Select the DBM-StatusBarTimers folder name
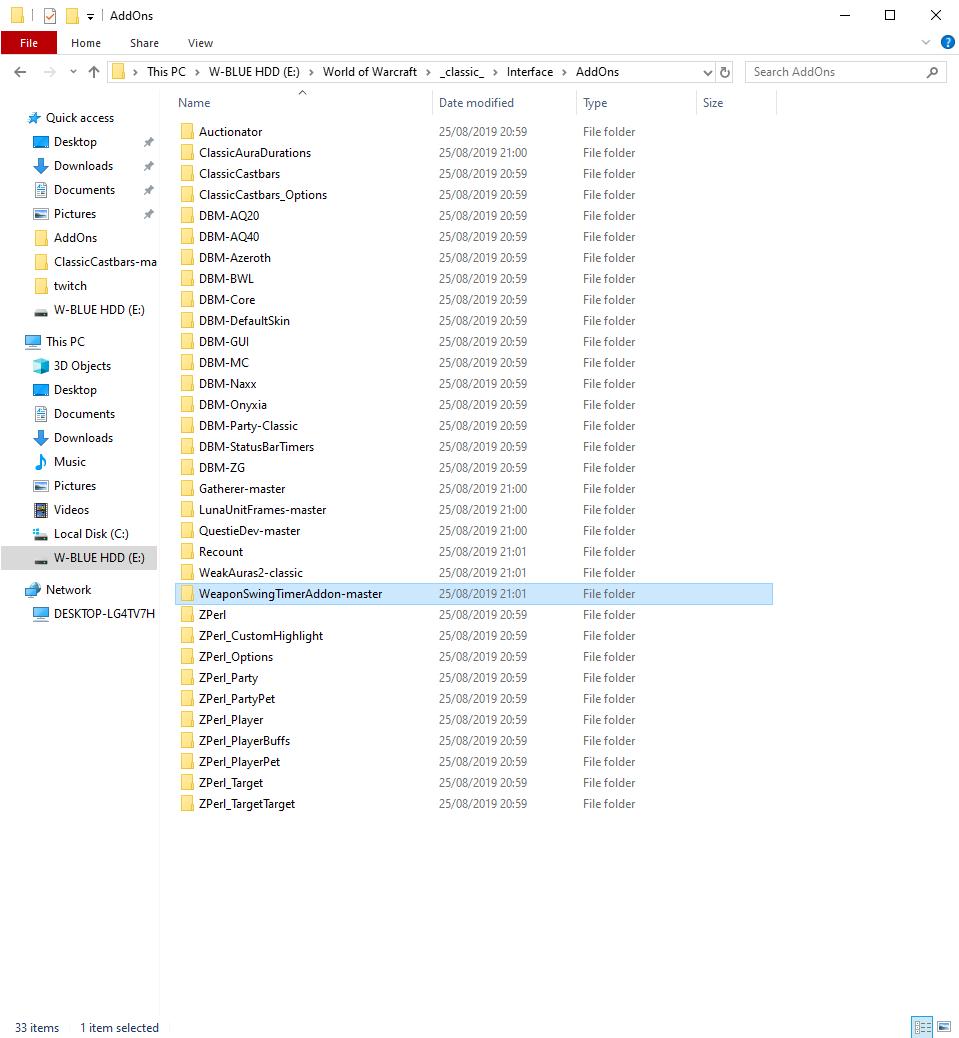Screen dimensions: 959x1038 (x=256, y=447)
